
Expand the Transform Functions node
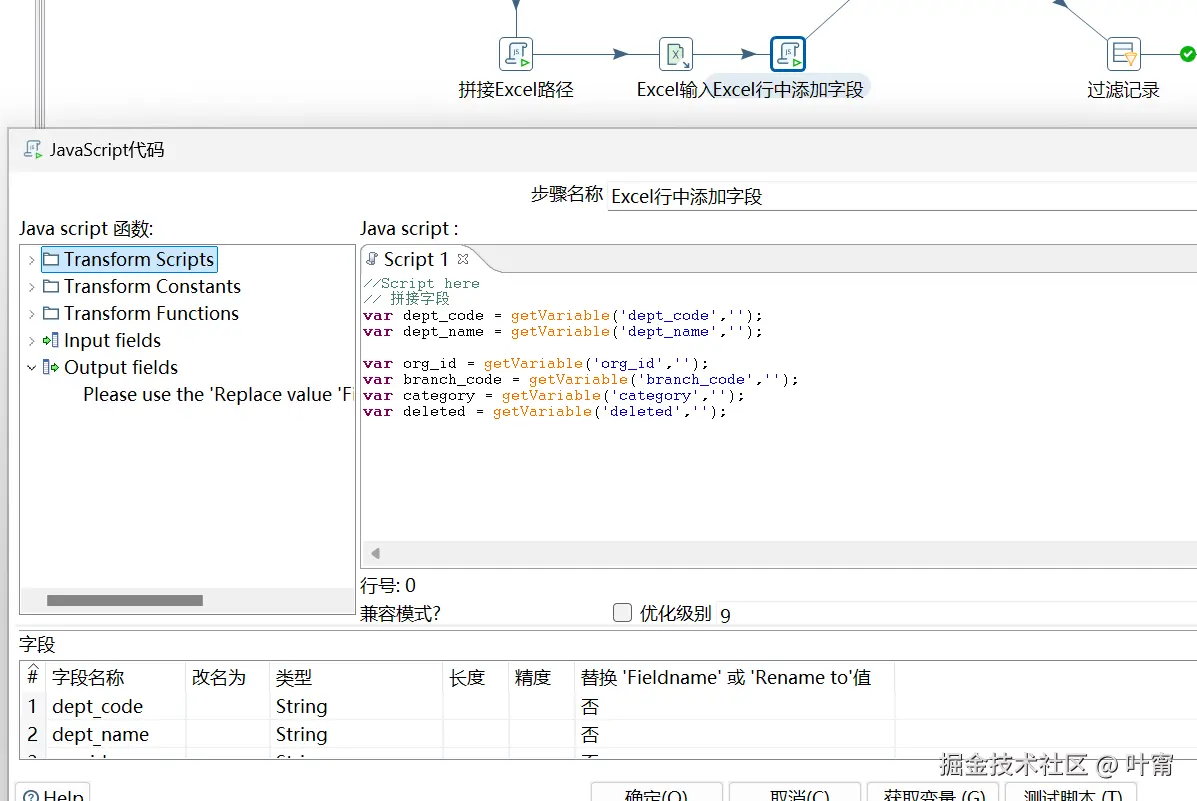click(x=31, y=315)
